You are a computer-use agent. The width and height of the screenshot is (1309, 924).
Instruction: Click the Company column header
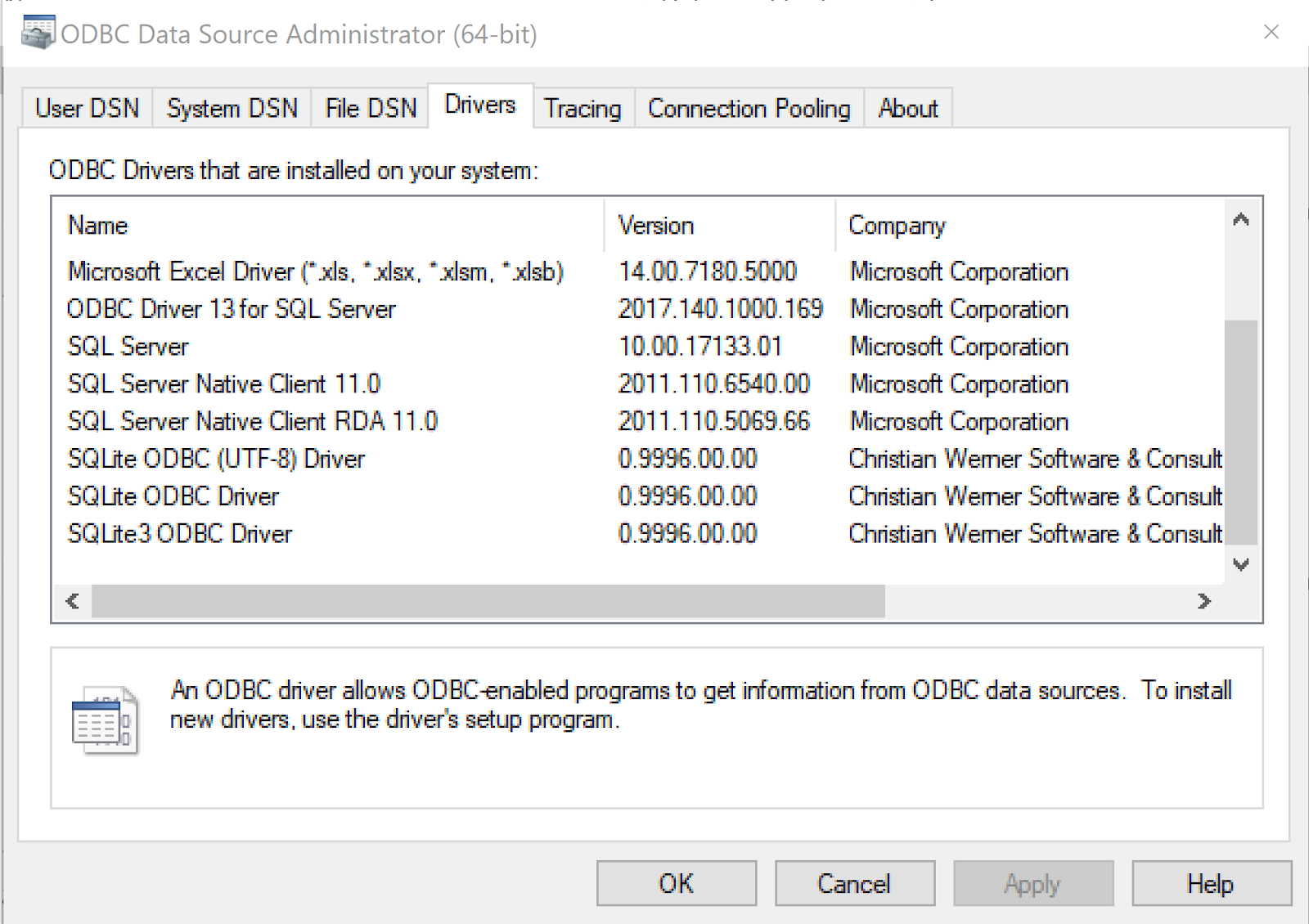tap(1030, 225)
